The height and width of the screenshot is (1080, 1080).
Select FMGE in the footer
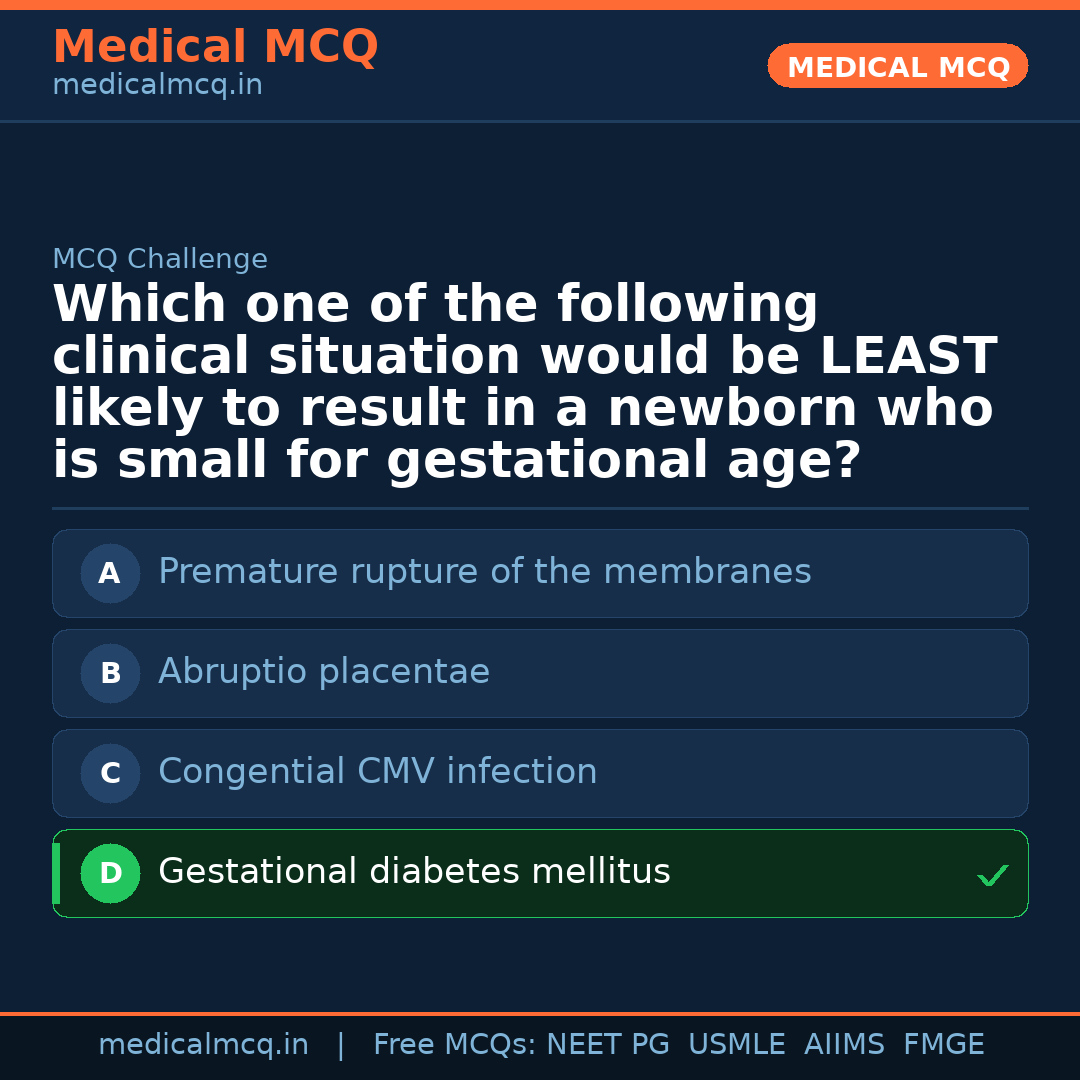[943, 1045]
